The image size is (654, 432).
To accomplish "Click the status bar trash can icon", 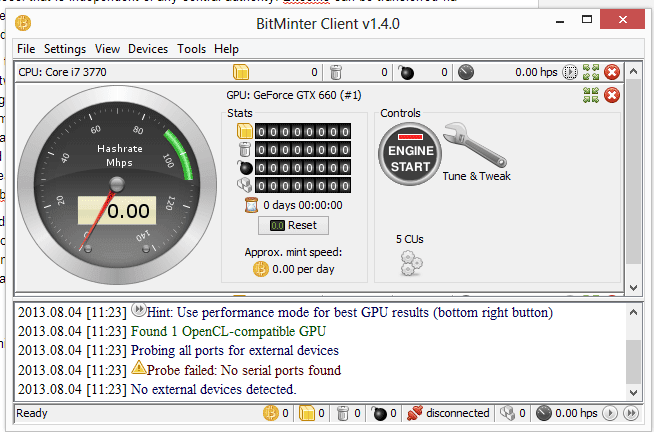I will 342,413.
